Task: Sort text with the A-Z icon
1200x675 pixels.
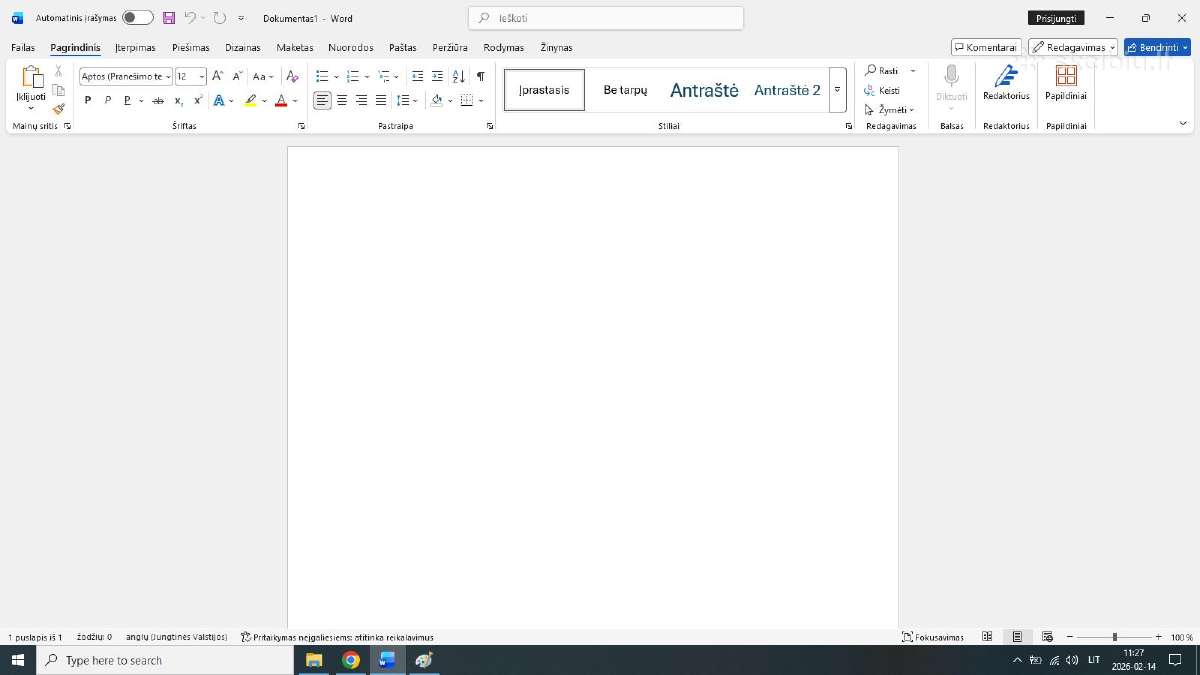Action: [458, 76]
